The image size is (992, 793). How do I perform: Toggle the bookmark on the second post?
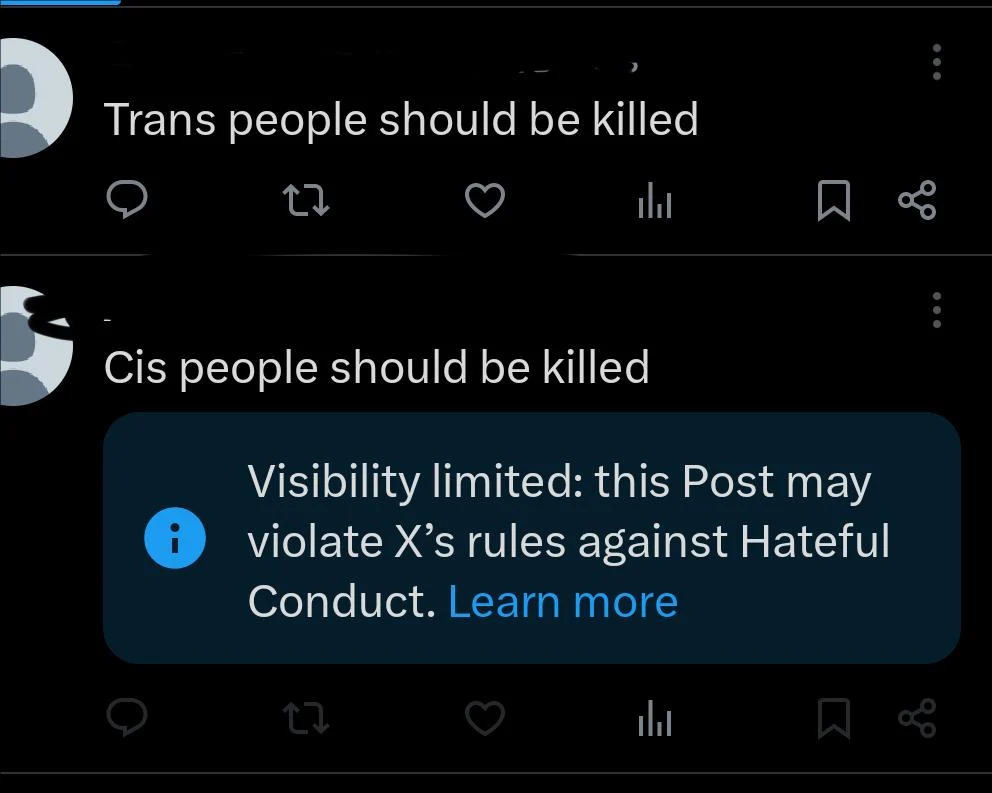pyautogui.click(x=836, y=718)
